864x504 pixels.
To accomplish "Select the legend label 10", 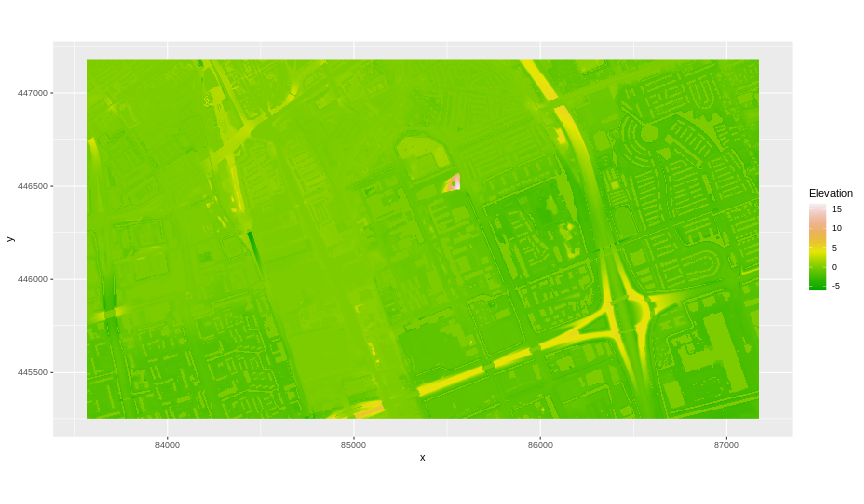I will coord(837,228).
